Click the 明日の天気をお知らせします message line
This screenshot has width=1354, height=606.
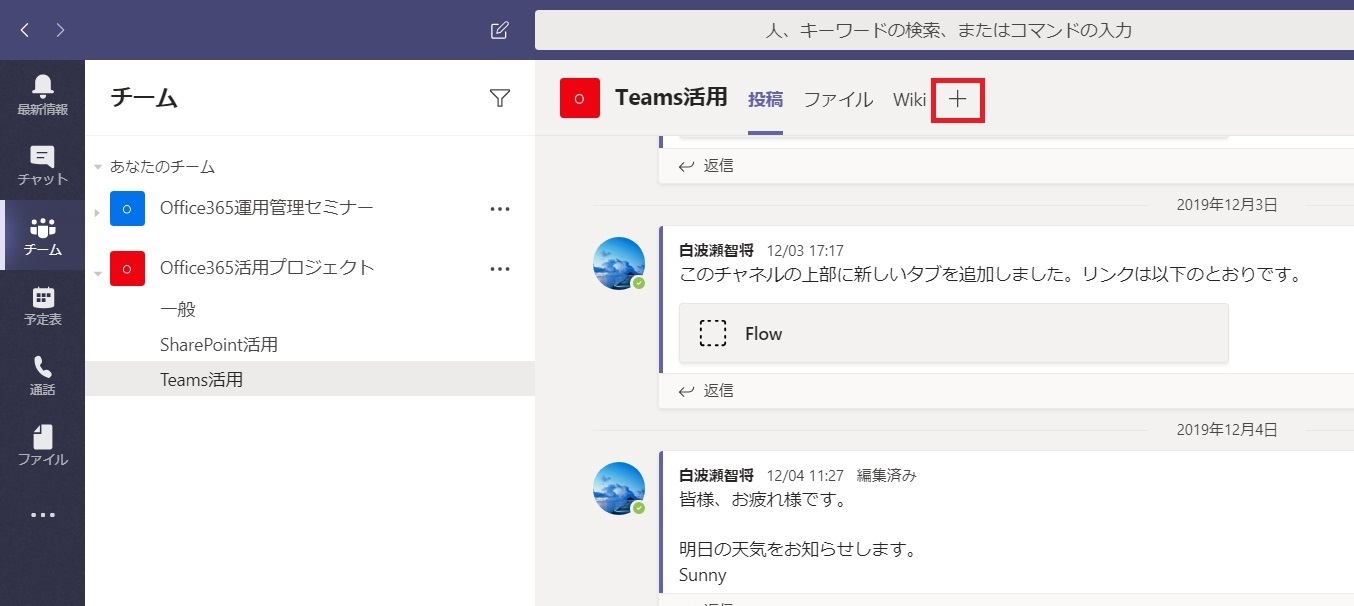(798, 549)
